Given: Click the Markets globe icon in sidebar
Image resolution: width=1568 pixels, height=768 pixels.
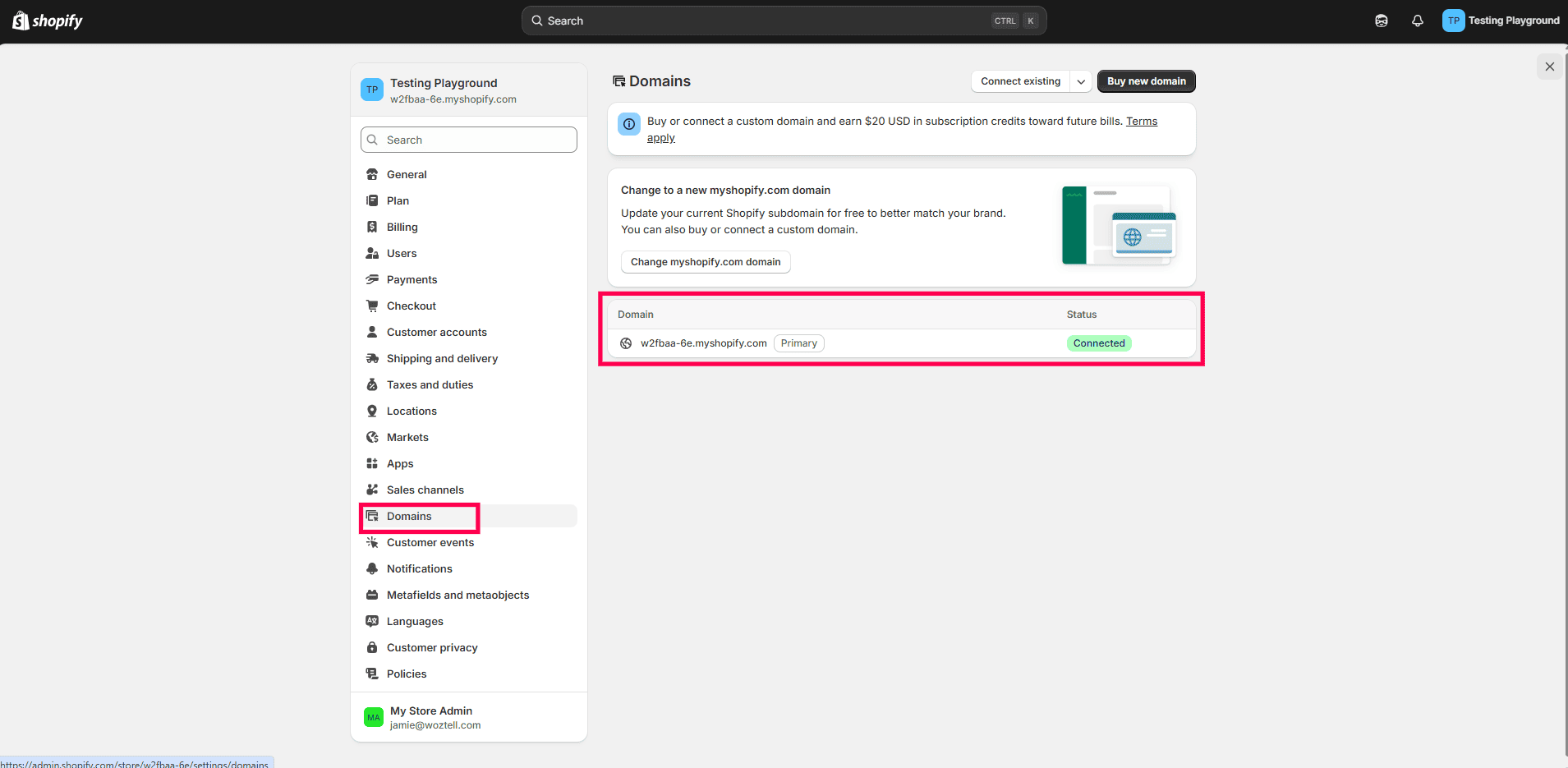Looking at the screenshot, I should [x=372, y=437].
